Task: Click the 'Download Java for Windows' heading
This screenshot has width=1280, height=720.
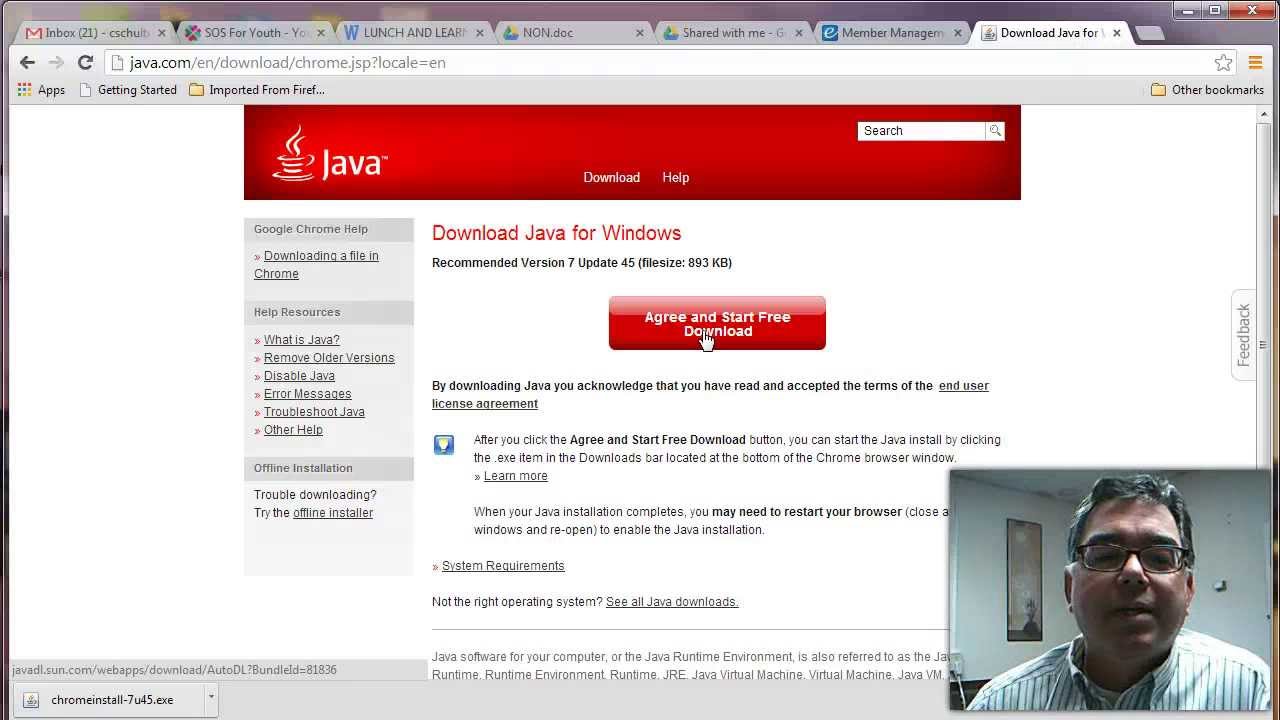Action: point(556,233)
